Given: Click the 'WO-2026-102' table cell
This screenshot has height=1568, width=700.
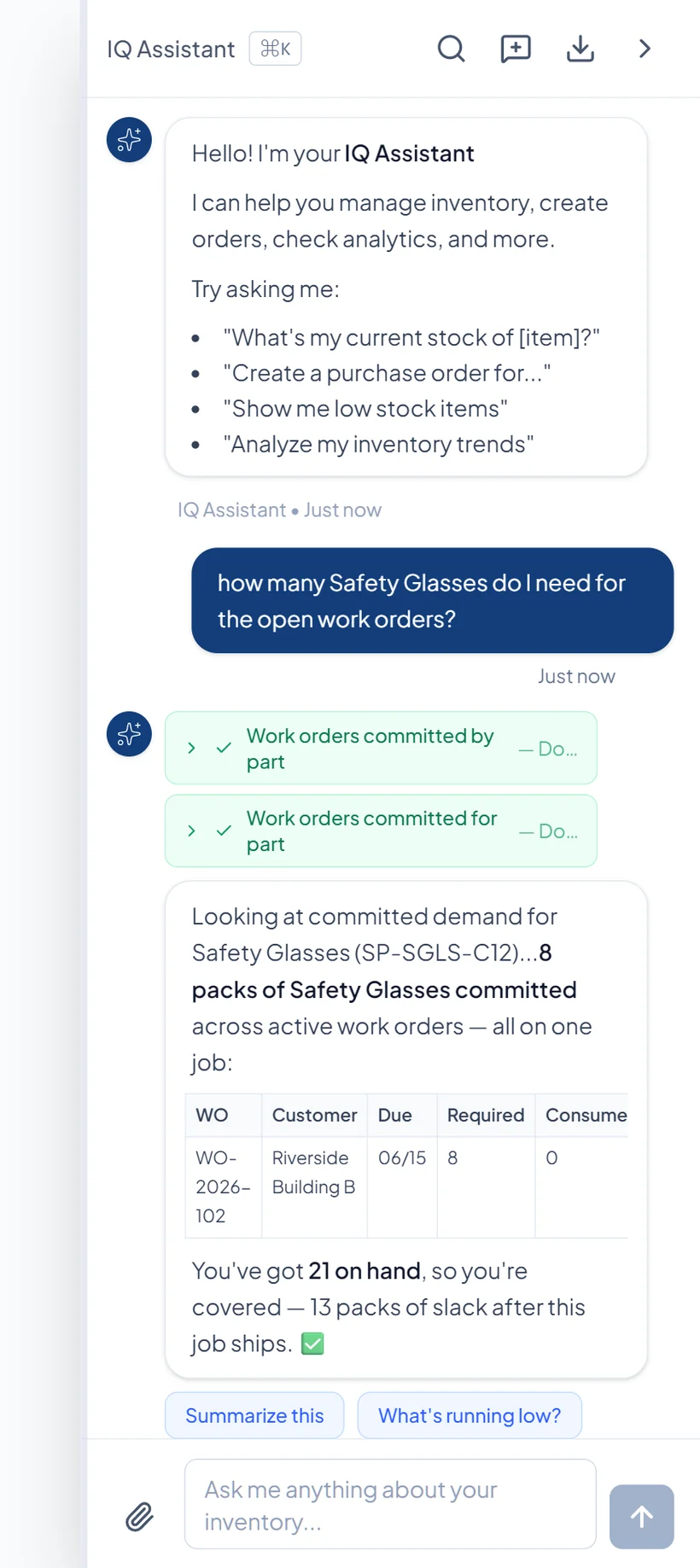Looking at the screenshot, I should tap(224, 1186).
